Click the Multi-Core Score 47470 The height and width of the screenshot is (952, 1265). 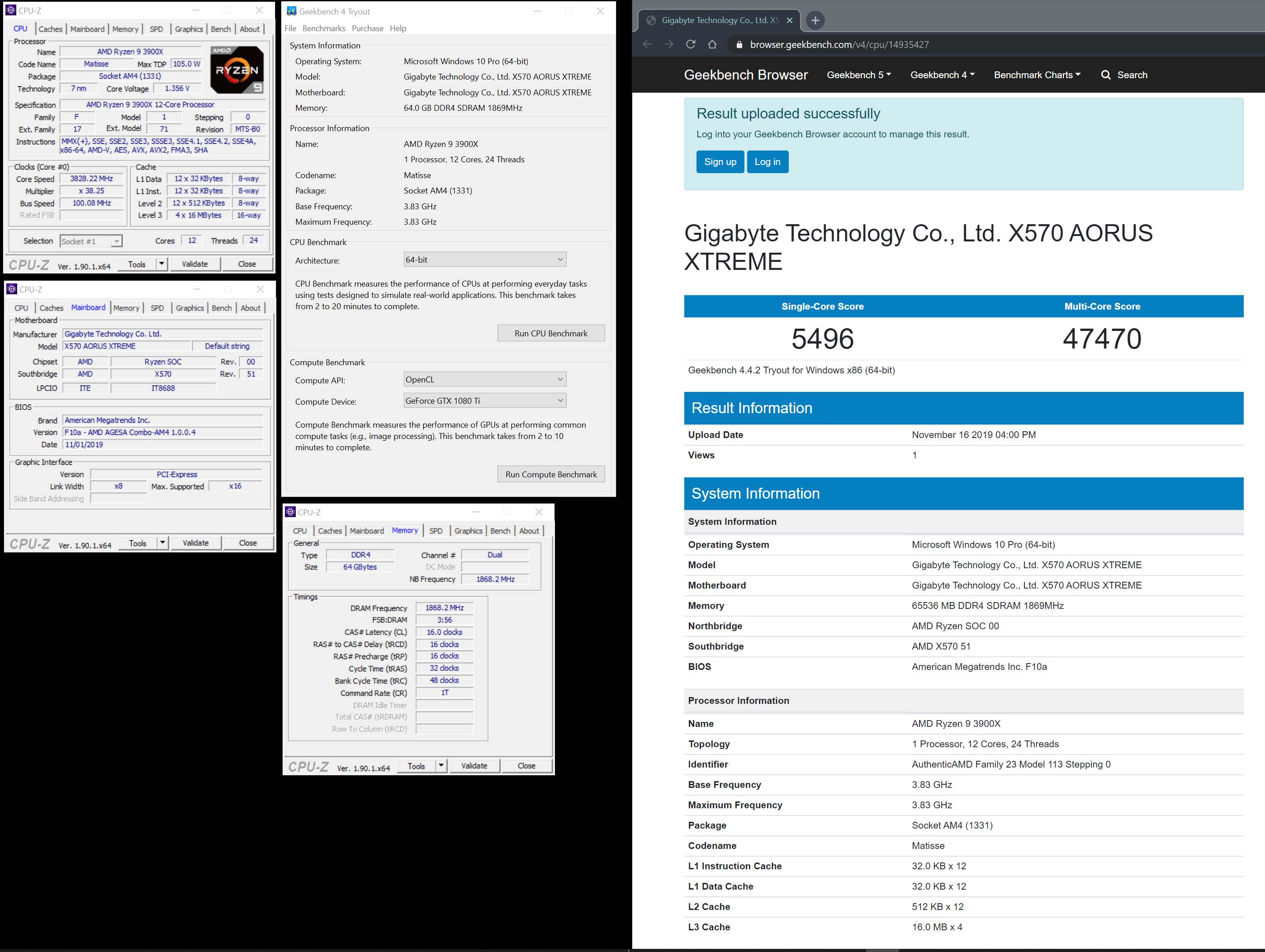click(1102, 338)
